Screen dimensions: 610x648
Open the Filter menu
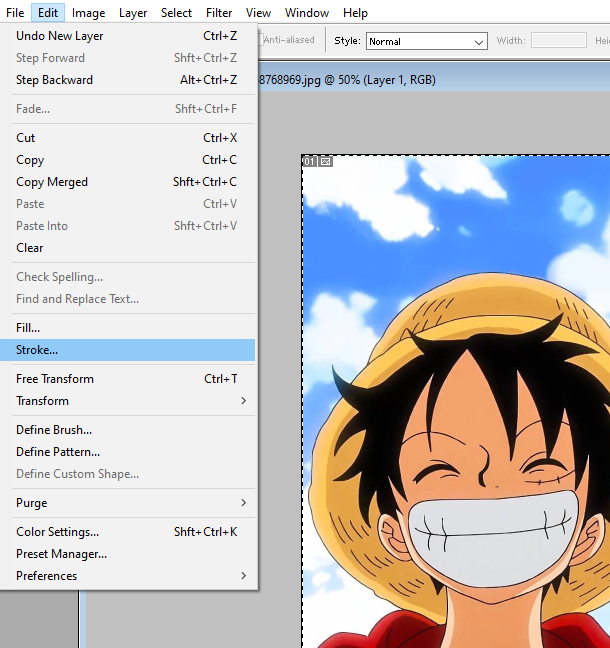point(219,13)
